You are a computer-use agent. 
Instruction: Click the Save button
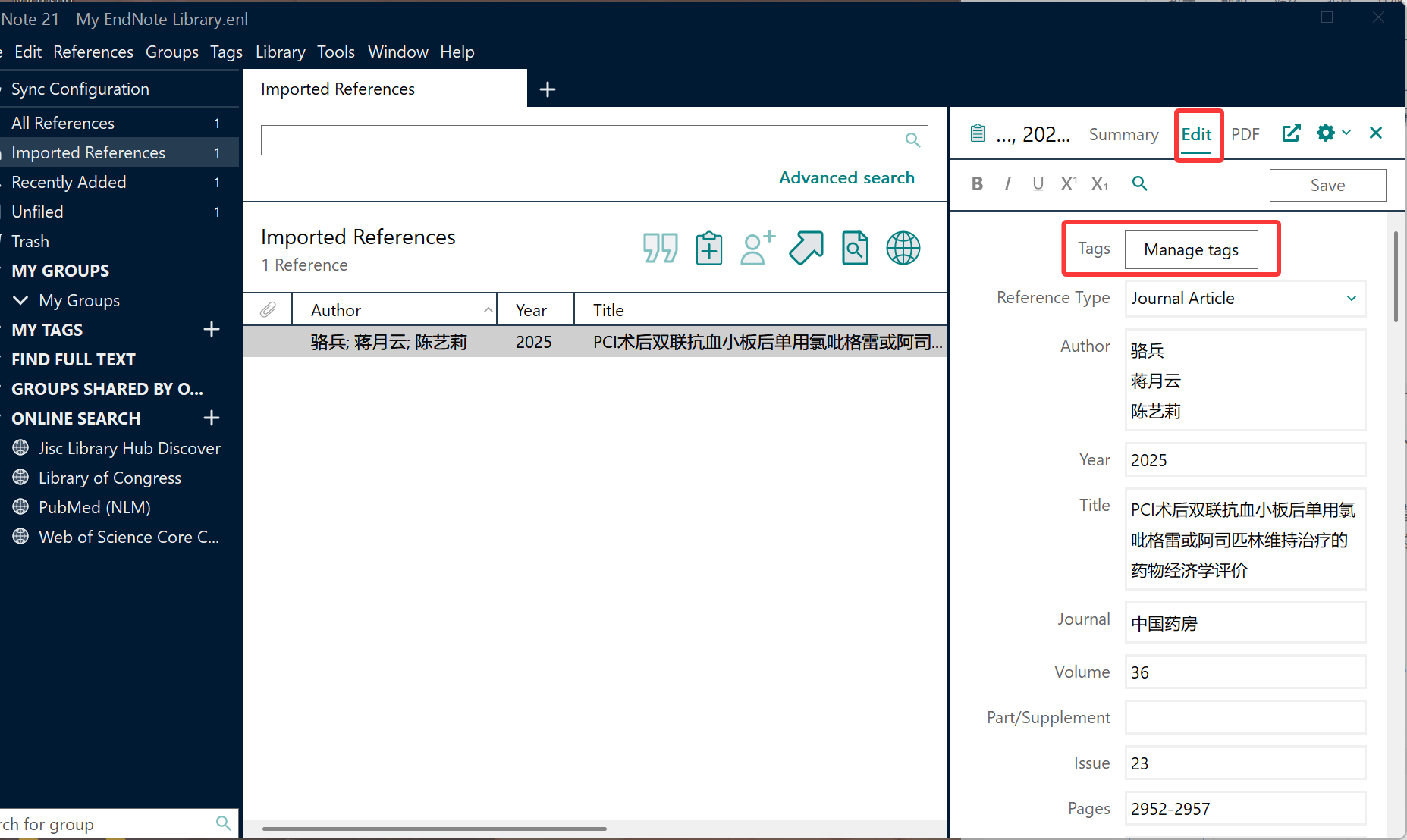coord(1327,185)
